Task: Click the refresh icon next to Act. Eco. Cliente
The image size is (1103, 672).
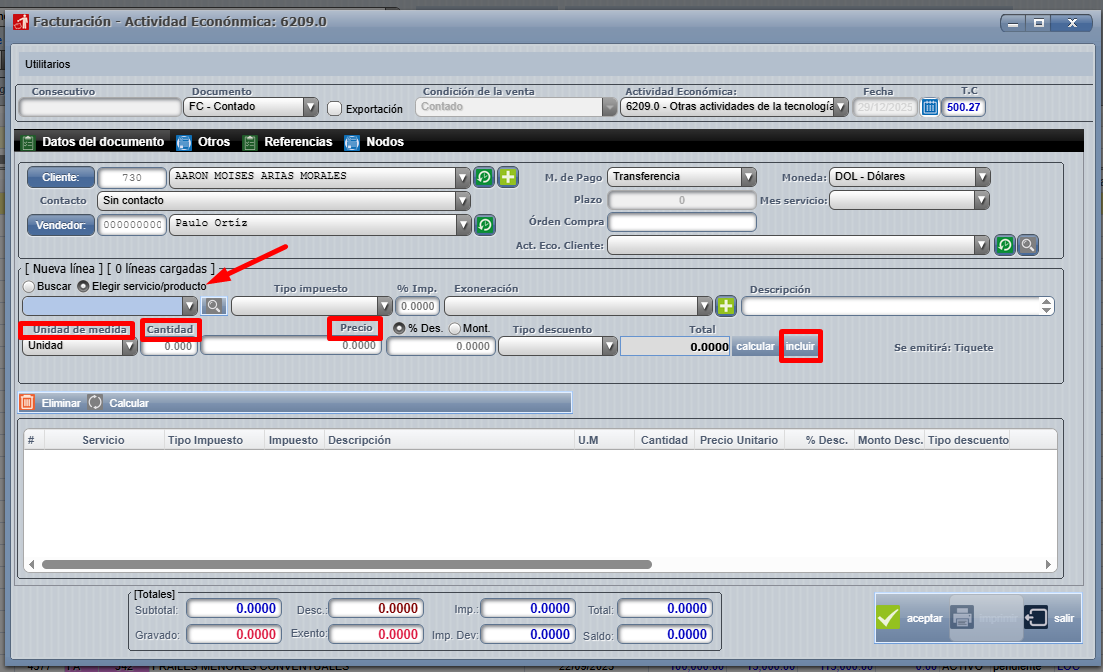Action: pyautogui.click(x=1004, y=245)
